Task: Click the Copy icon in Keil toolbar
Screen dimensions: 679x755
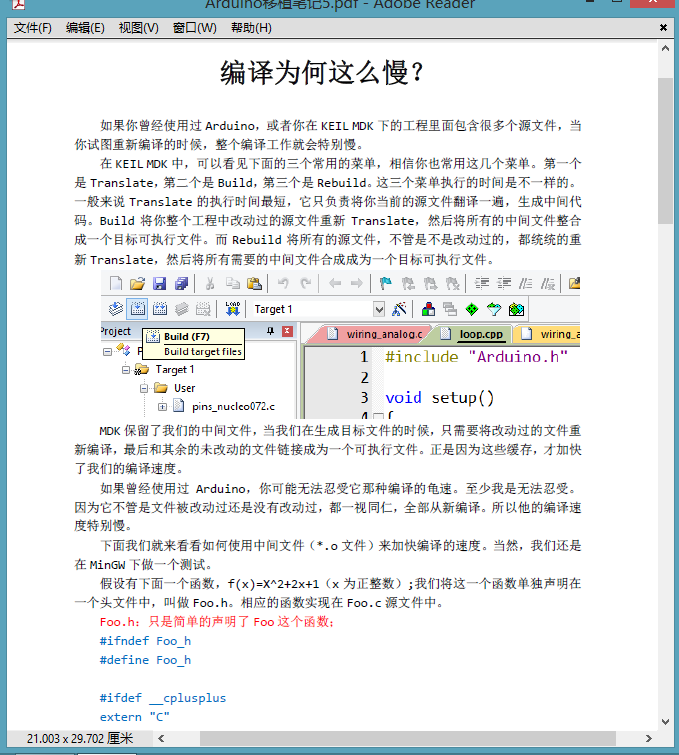Action: coord(233,283)
